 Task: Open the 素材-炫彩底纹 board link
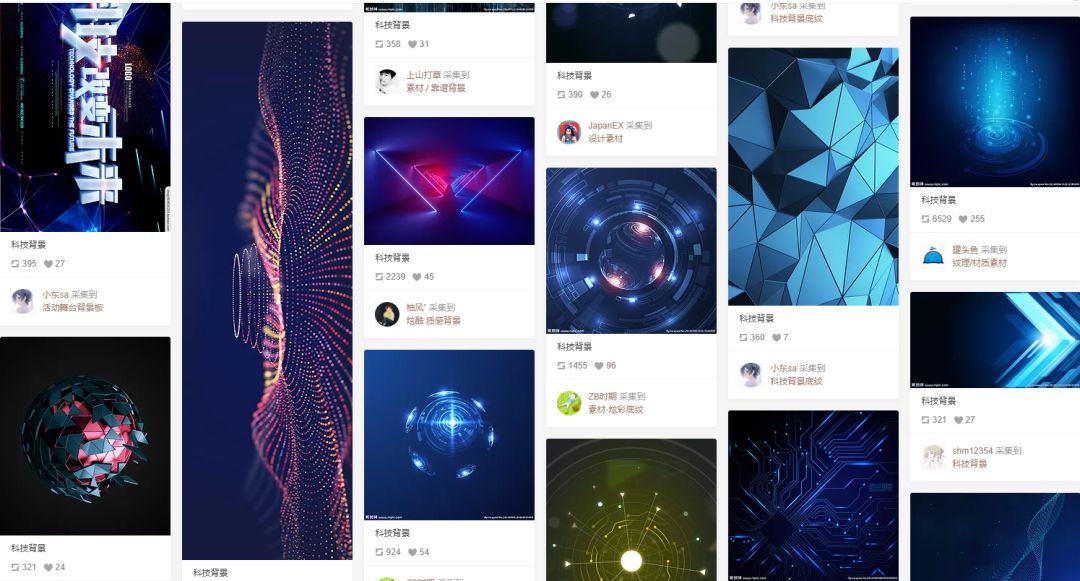click(615, 410)
